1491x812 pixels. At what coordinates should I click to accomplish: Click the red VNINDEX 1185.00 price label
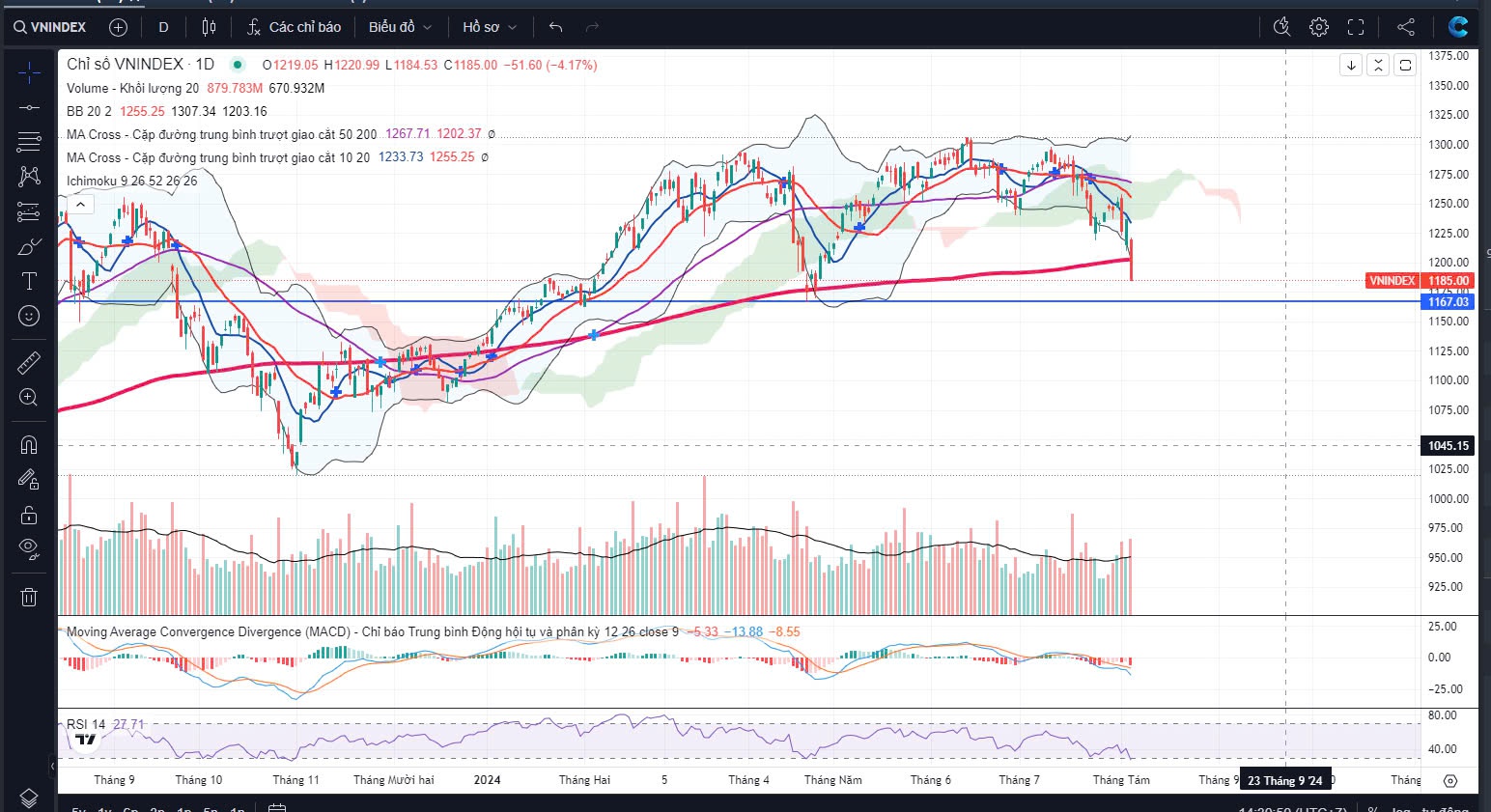tap(1420, 281)
